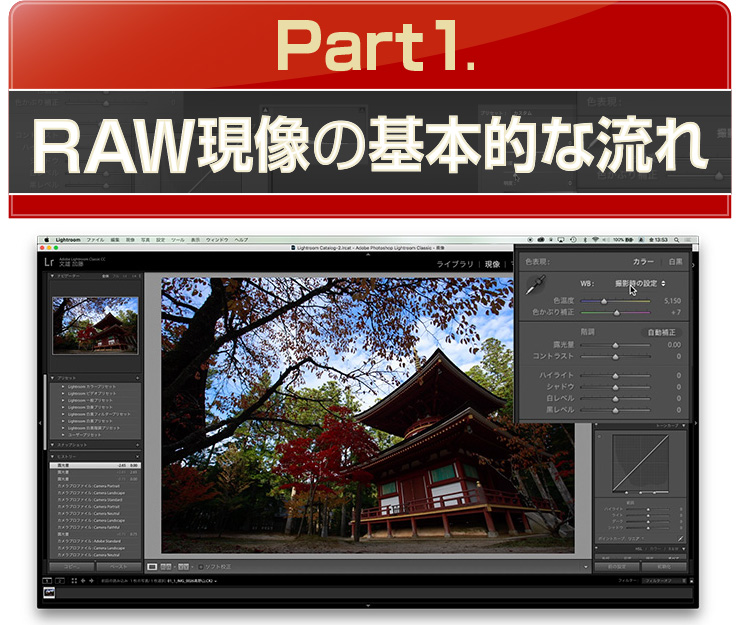The image size is (740, 625).
Task: Open the フィルターオフ filter dropdown
Action: pos(664,581)
